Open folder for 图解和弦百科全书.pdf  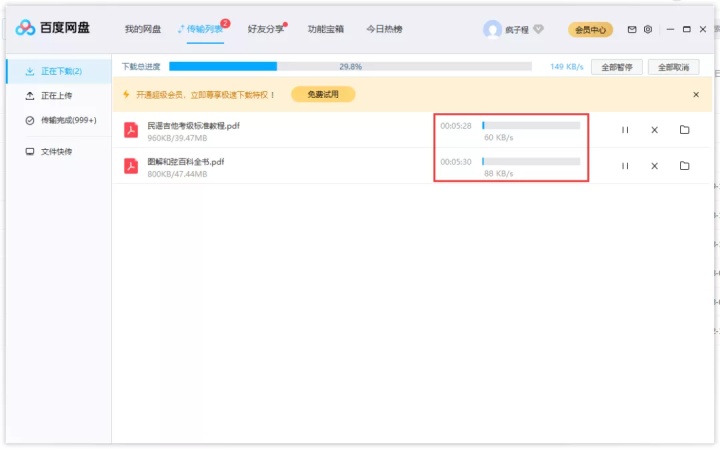(x=685, y=165)
